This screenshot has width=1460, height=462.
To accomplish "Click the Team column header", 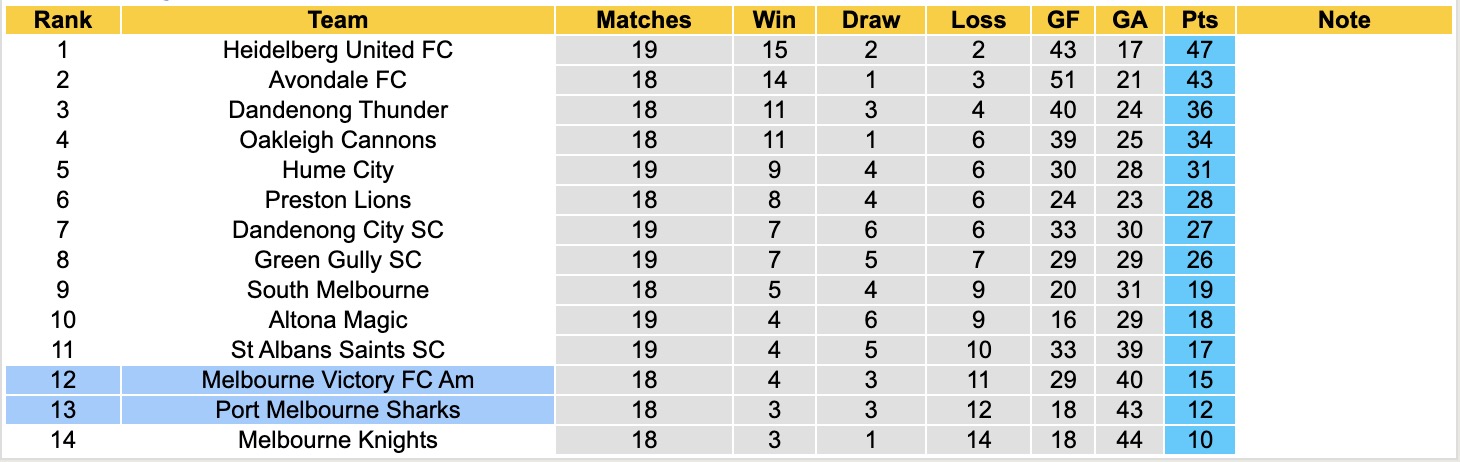I will (x=337, y=20).
